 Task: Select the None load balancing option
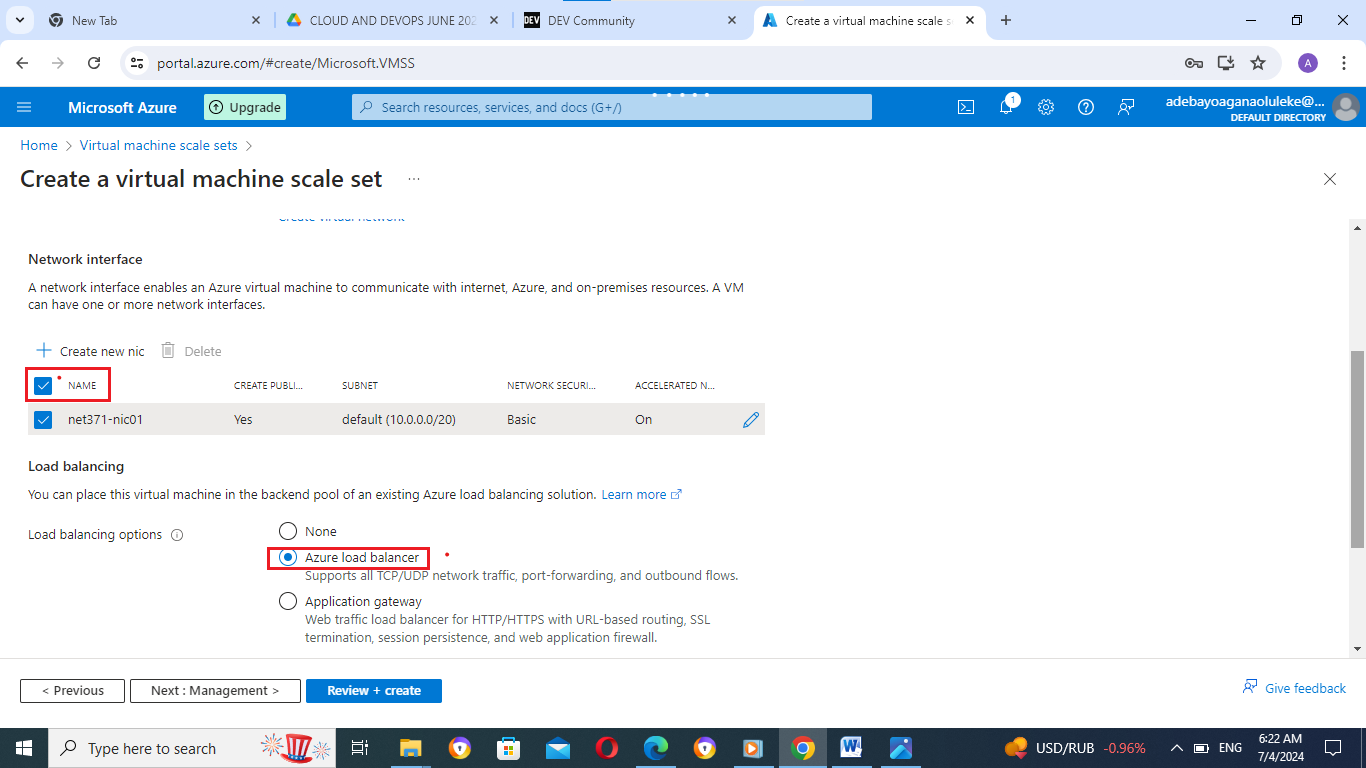pos(288,531)
